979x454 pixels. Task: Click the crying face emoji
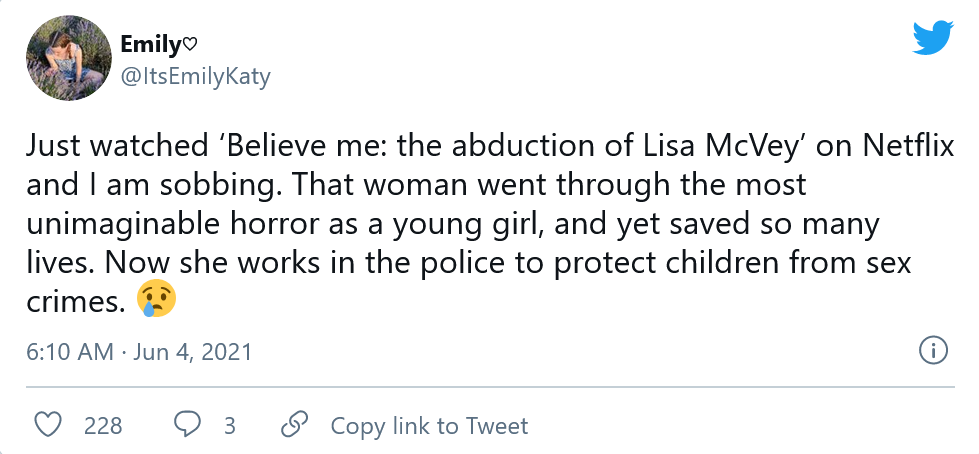point(157,300)
